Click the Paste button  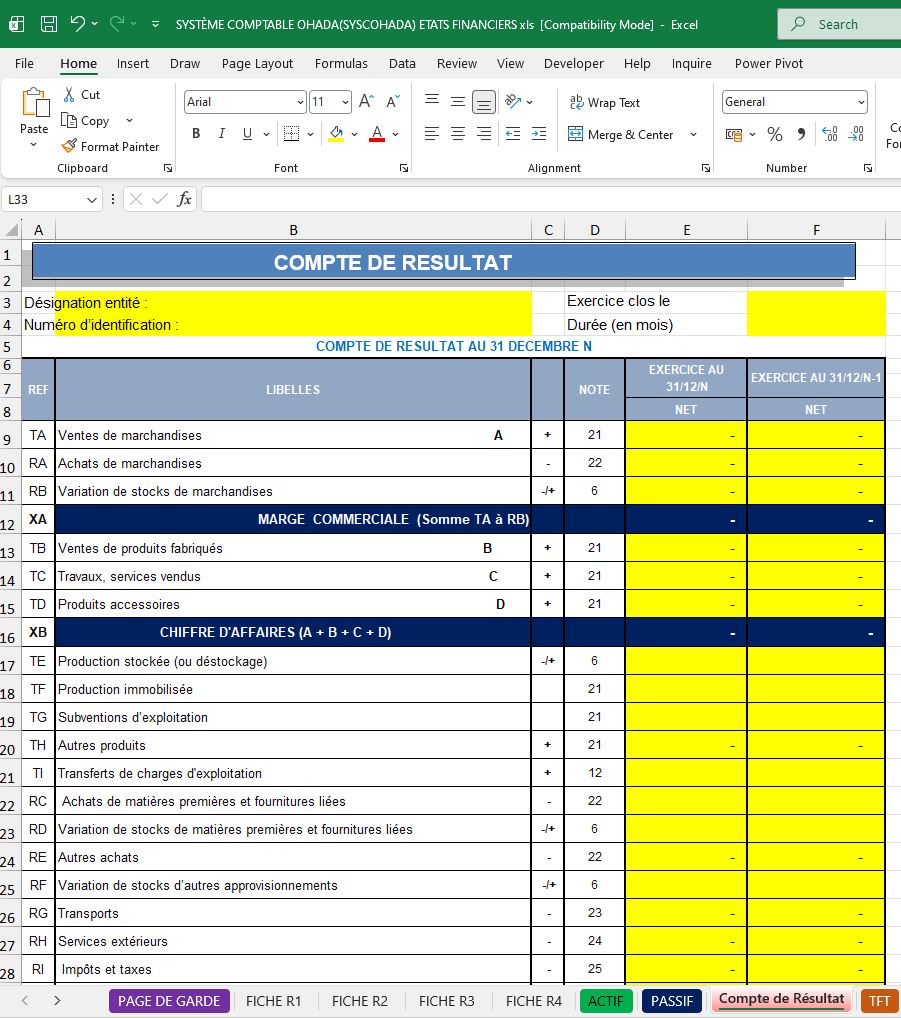click(x=34, y=117)
